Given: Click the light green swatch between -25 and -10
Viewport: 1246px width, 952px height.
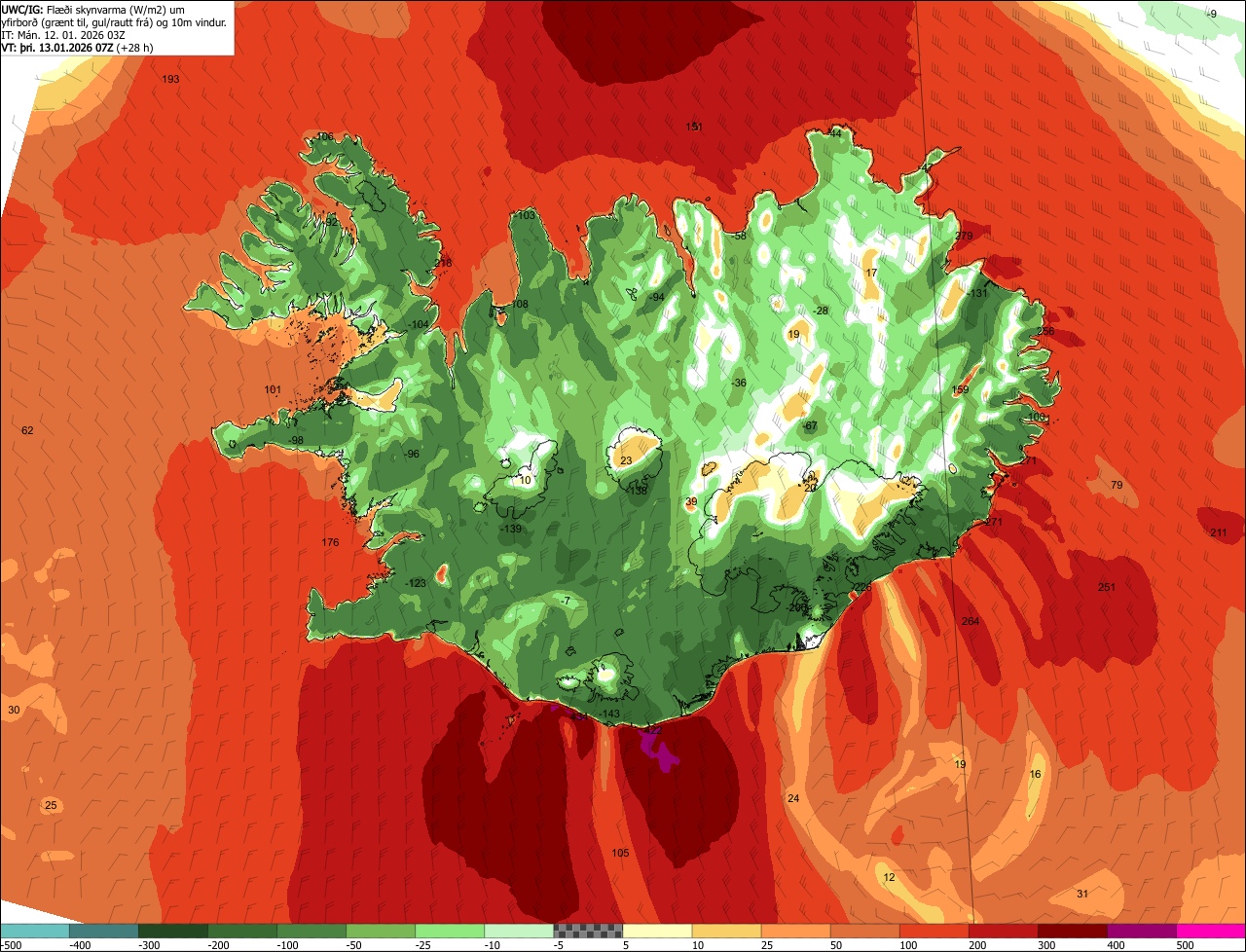Looking at the screenshot, I should click(450, 931).
